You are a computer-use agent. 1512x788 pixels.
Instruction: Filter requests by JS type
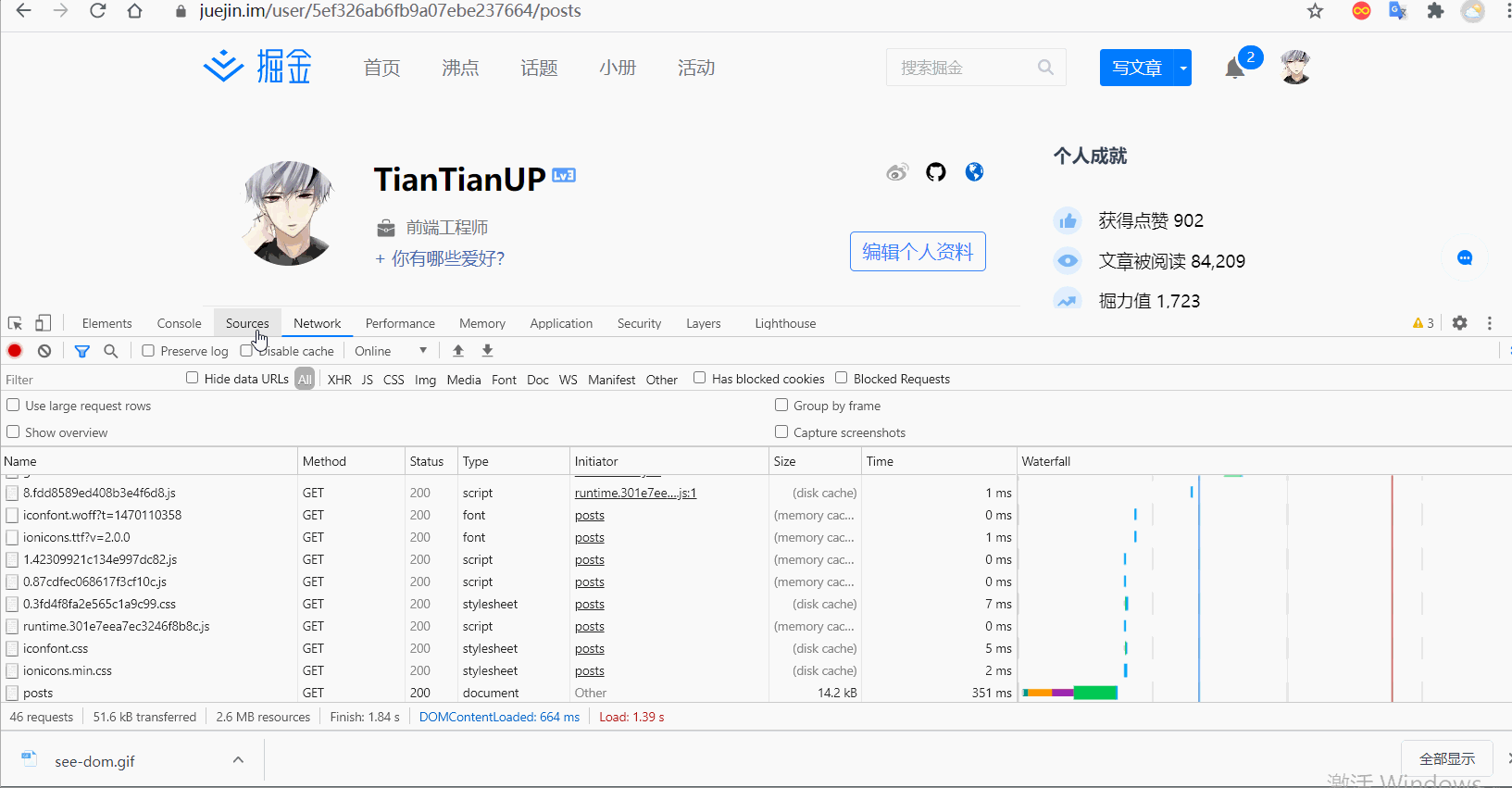[x=368, y=380]
